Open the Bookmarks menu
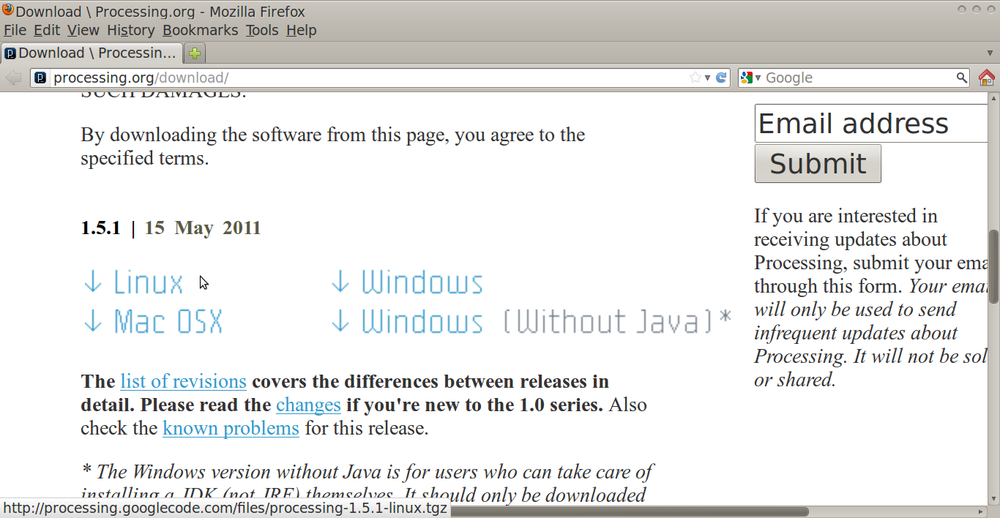Image resolution: width=1000 pixels, height=518 pixels. click(200, 30)
